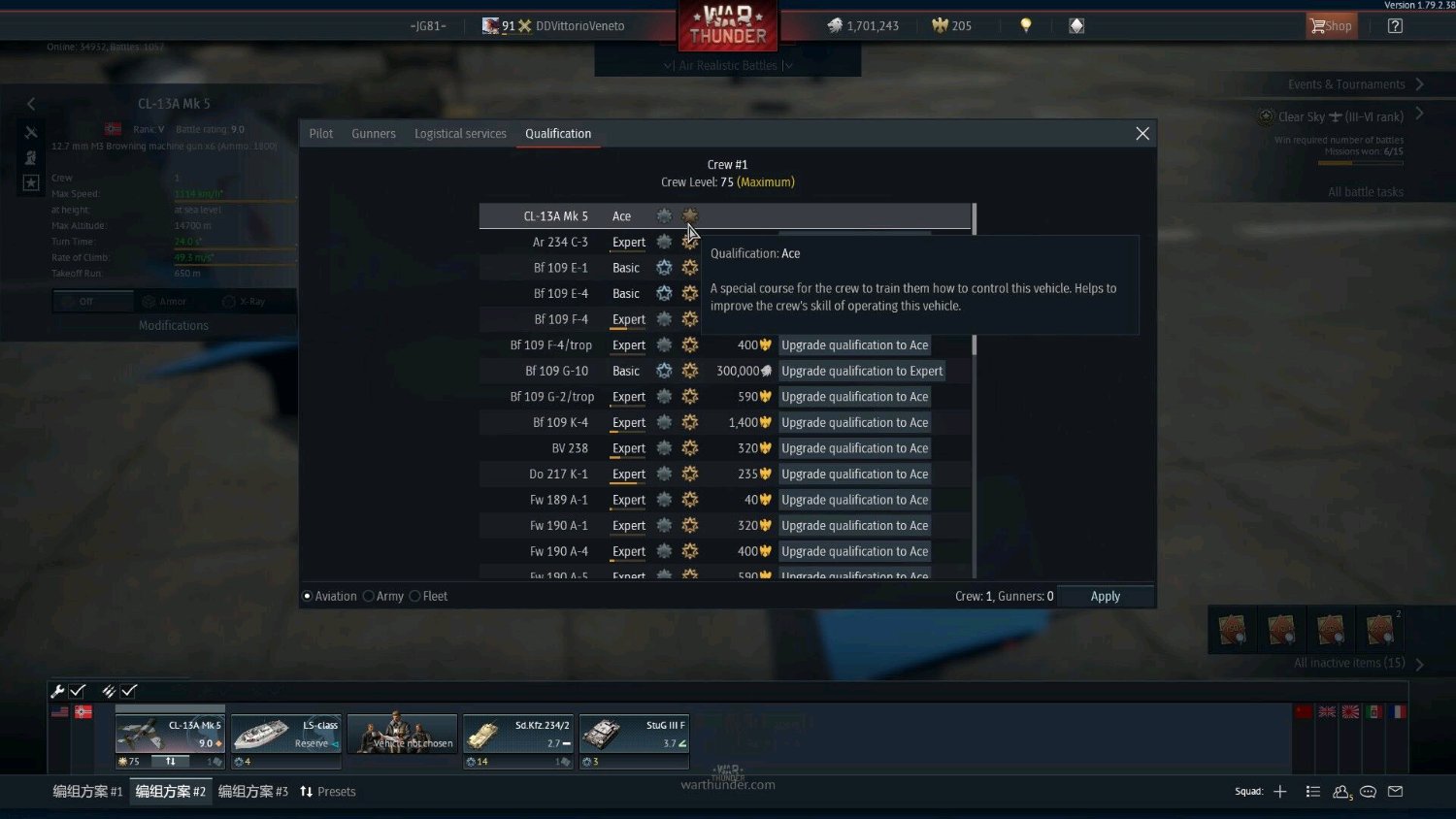Open the chat bubble icon
Viewport: 1456px width, 819px height.
coord(1368,792)
